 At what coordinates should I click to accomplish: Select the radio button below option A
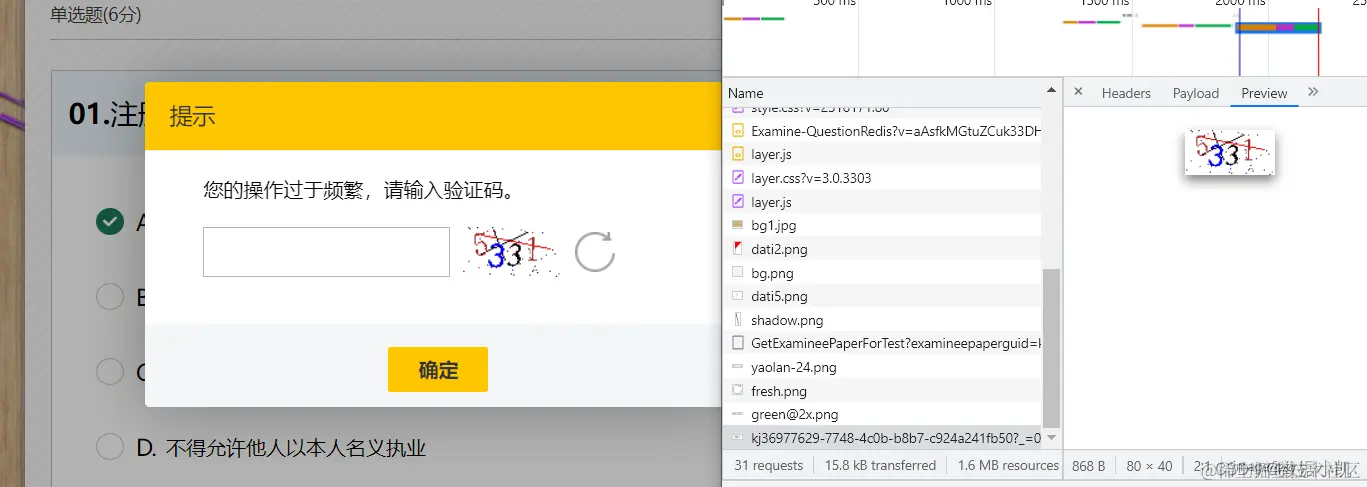coord(110,297)
